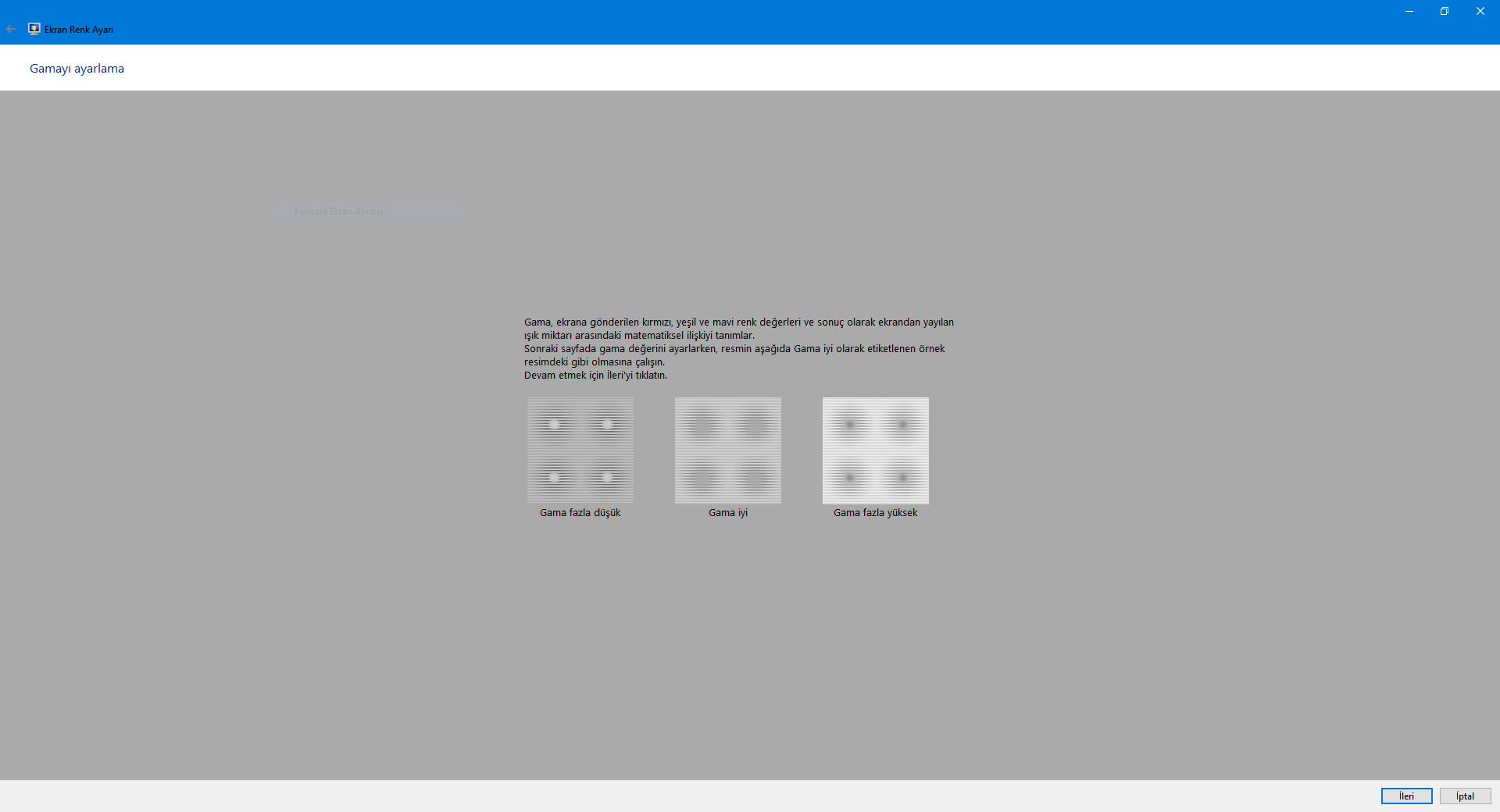Restore down the window size
1500x812 pixels.
pyautogui.click(x=1445, y=11)
